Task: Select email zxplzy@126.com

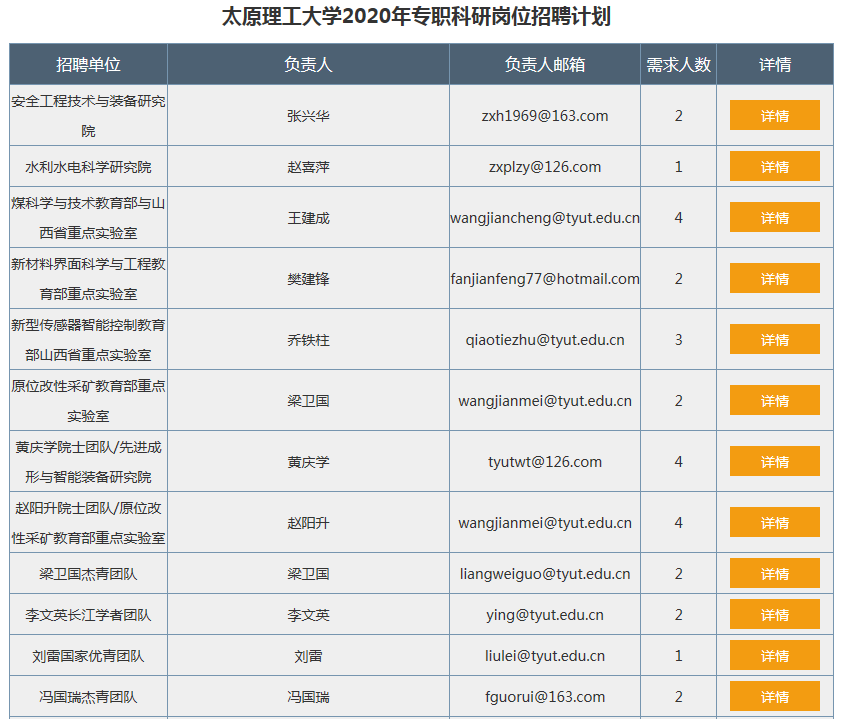Action: click(x=545, y=167)
